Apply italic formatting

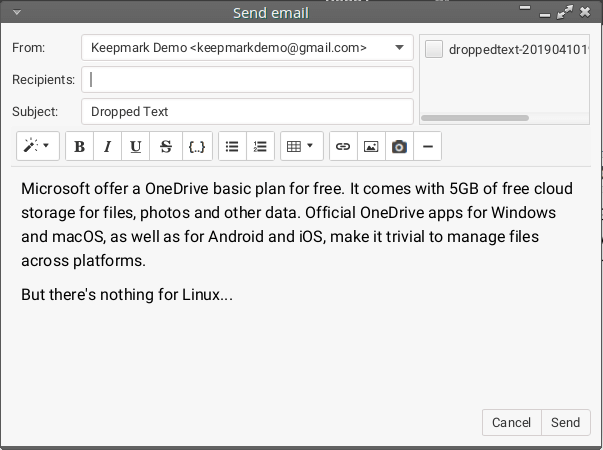point(108,146)
